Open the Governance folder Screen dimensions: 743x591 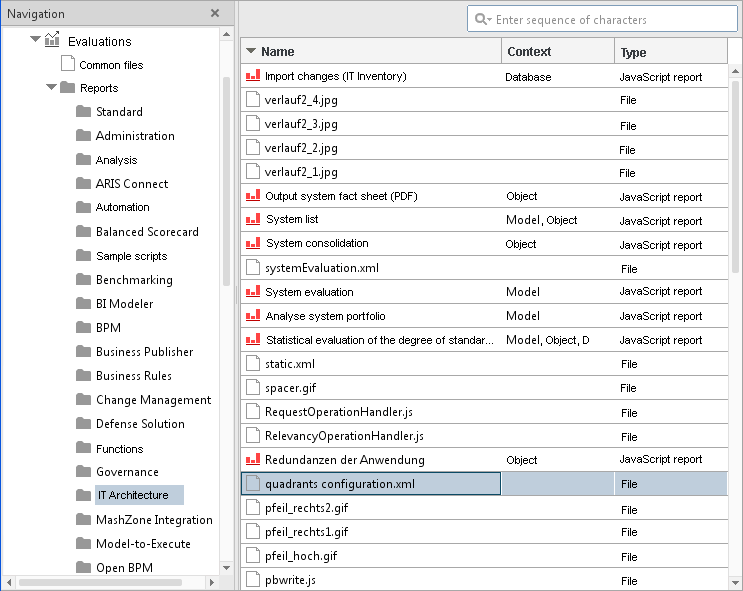[127, 472]
